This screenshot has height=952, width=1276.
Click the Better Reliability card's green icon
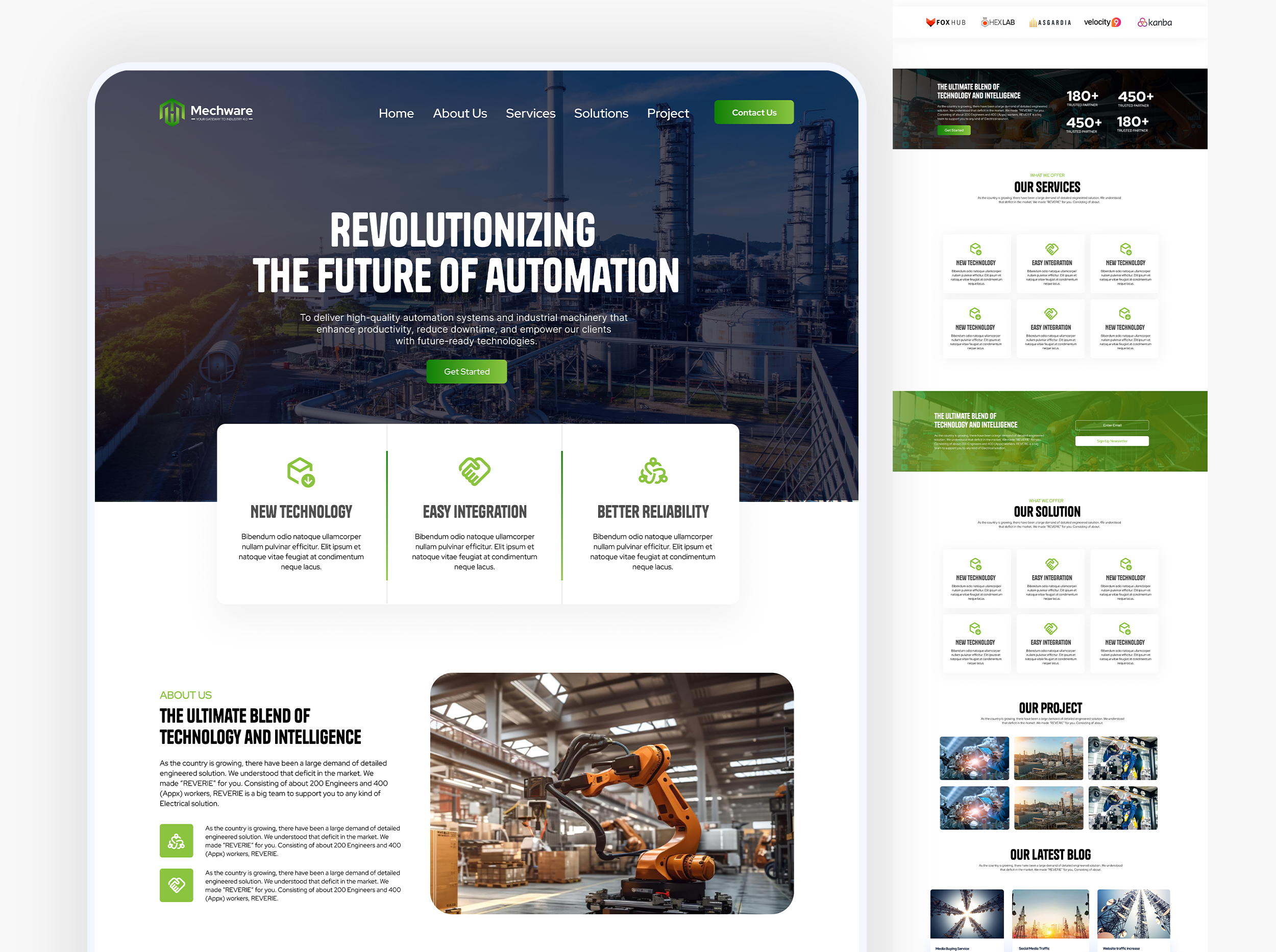tap(653, 471)
